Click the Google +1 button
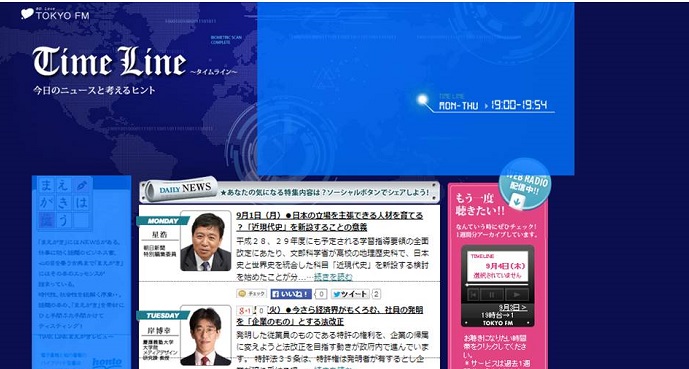 [x=244, y=311]
